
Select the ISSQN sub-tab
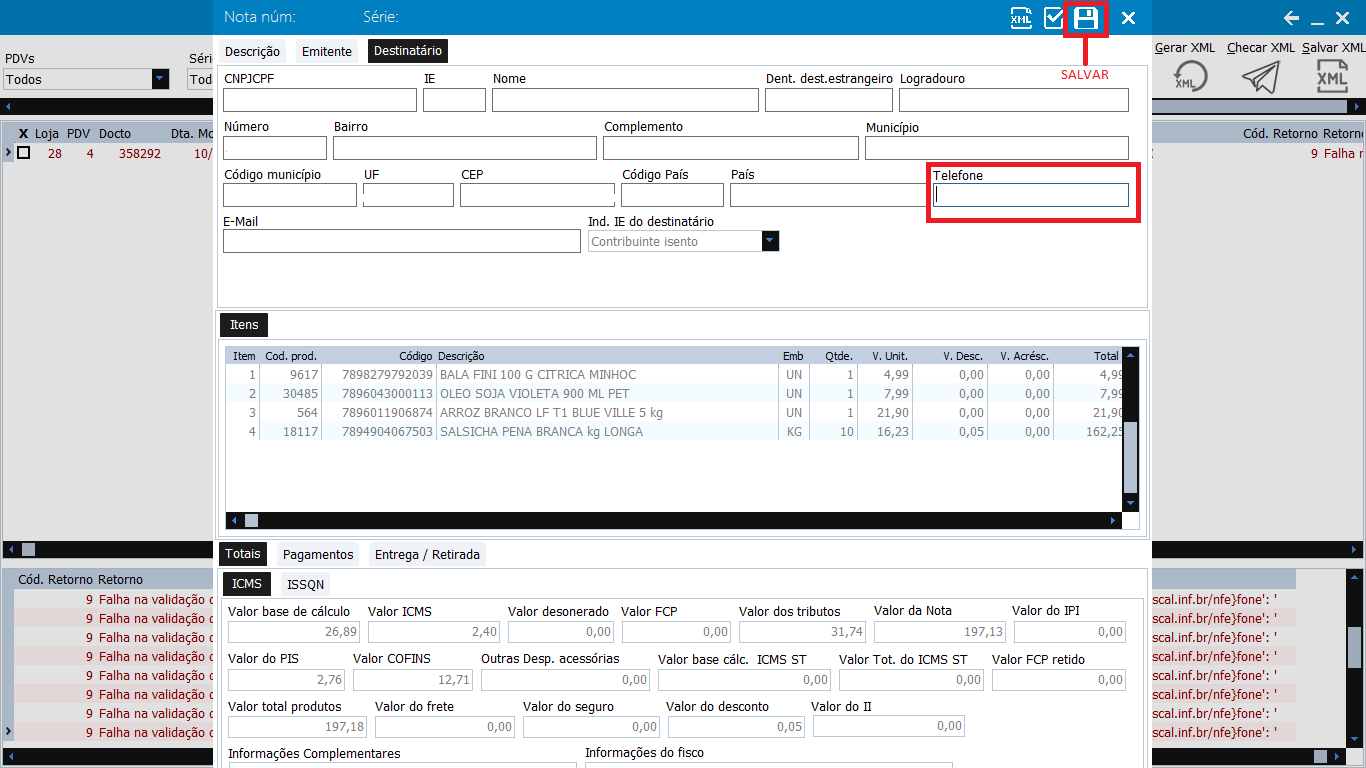click(305, 584)
